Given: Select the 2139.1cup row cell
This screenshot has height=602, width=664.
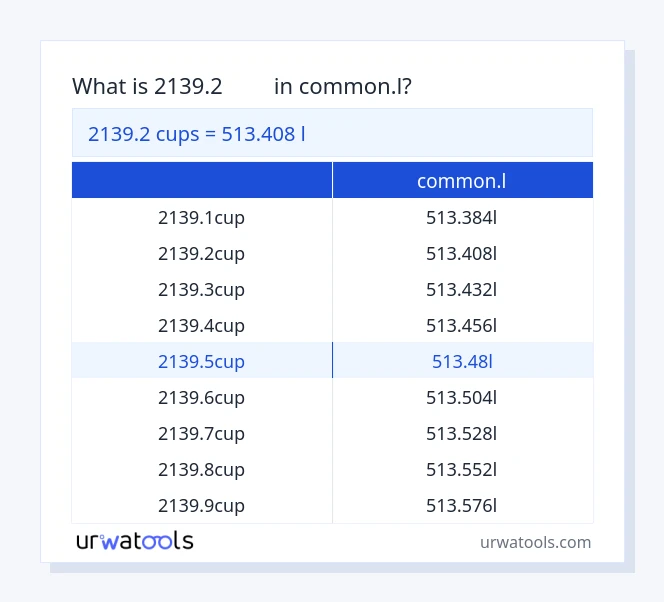Looking at the screenshot, I should pyautogui.click(x=201, y=217).
